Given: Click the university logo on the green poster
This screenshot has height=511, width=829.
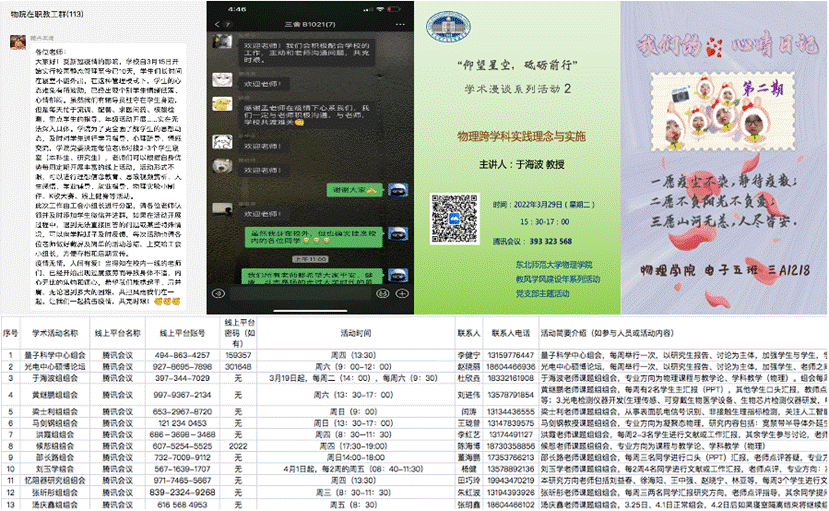Looking at the screenshot, I should (448, 26).
